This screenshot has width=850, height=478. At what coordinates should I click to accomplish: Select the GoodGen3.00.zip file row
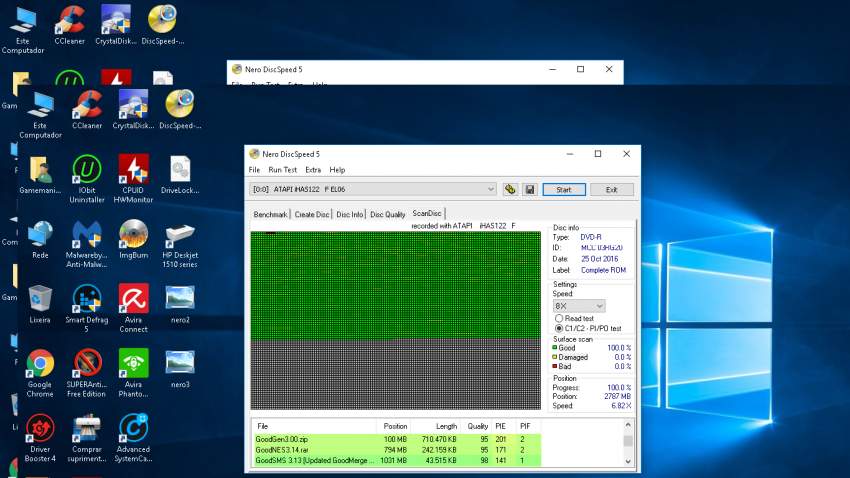(397, 439)
